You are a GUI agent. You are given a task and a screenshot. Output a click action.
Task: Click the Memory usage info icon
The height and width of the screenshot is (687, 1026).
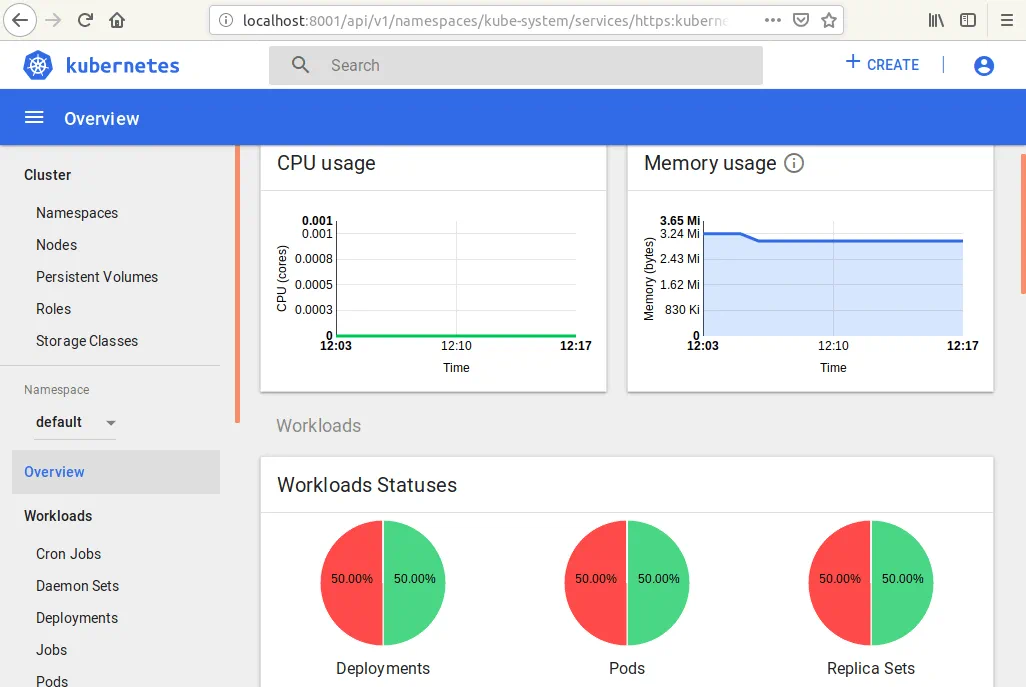(794, 163)
